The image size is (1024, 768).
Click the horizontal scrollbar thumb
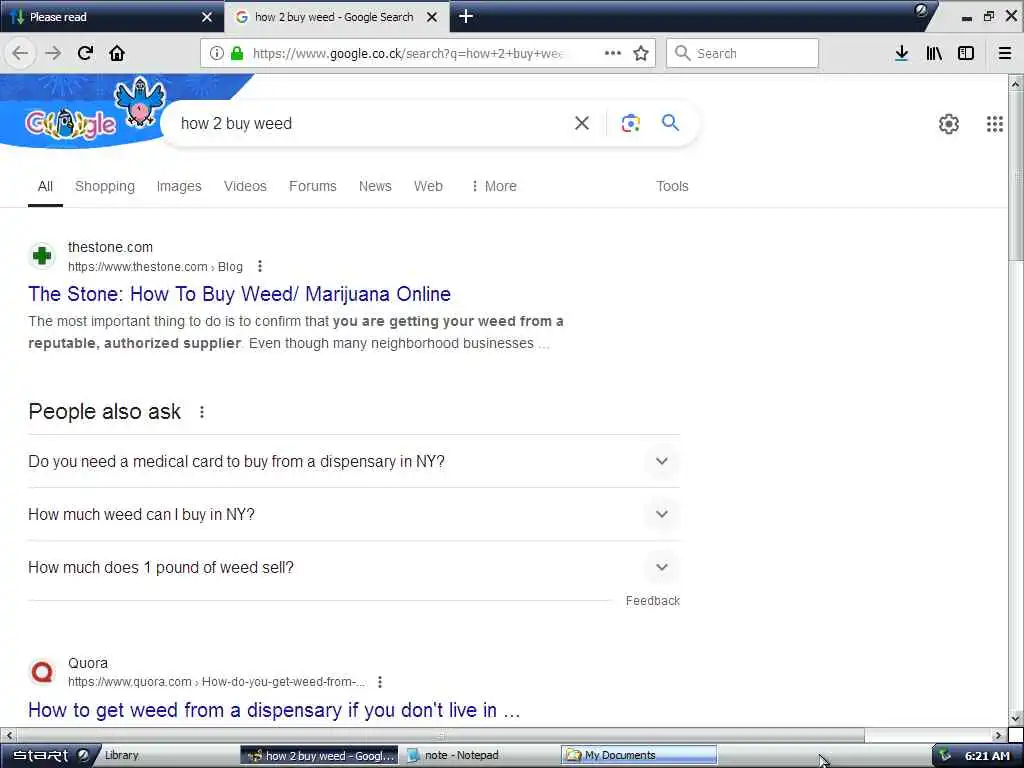pyautogui.click(x=441, y=735)
